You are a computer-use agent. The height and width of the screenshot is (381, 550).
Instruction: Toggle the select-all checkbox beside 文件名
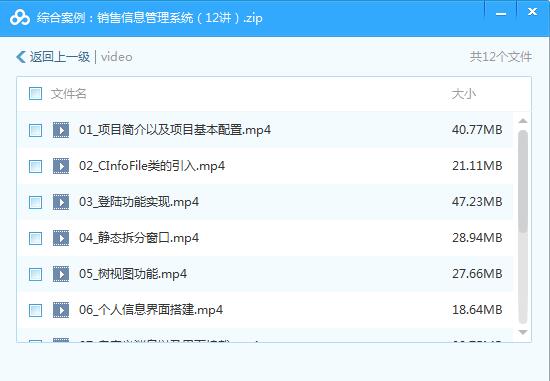pos(35,94)
